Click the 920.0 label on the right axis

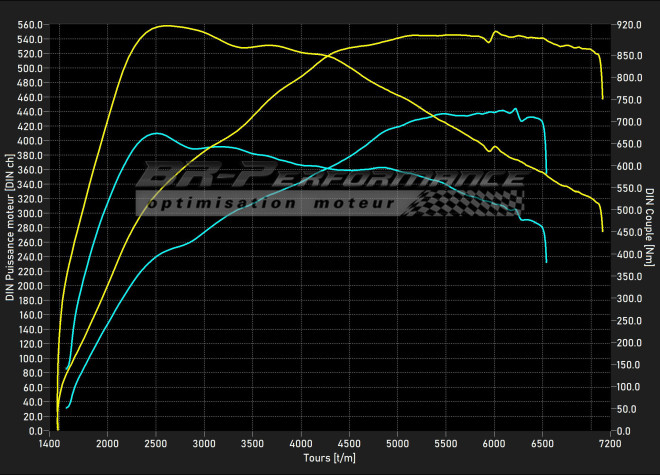(x=629, y=25)
